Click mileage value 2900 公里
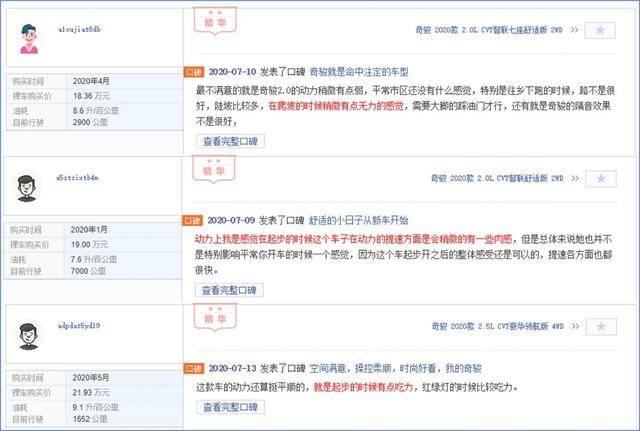Viewport: 640px width, 431px height. [90, 122]
